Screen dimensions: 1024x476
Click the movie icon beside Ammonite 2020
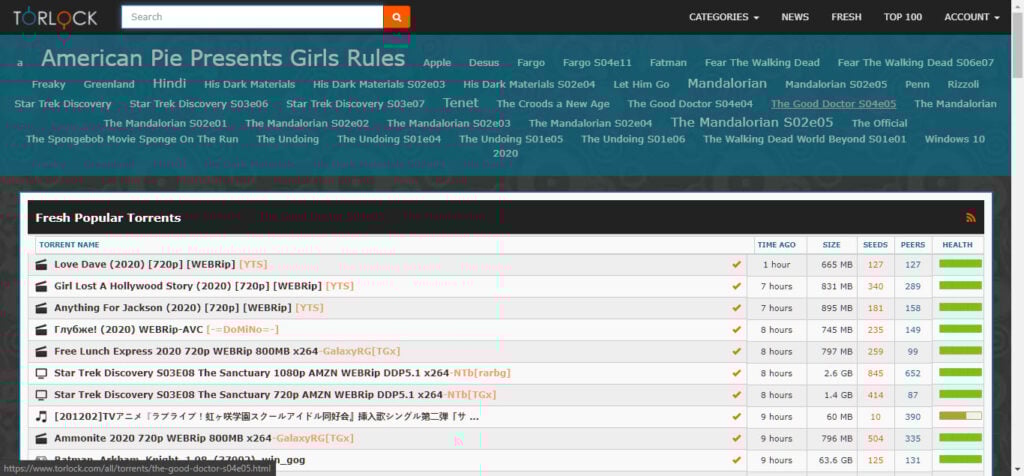42,438
